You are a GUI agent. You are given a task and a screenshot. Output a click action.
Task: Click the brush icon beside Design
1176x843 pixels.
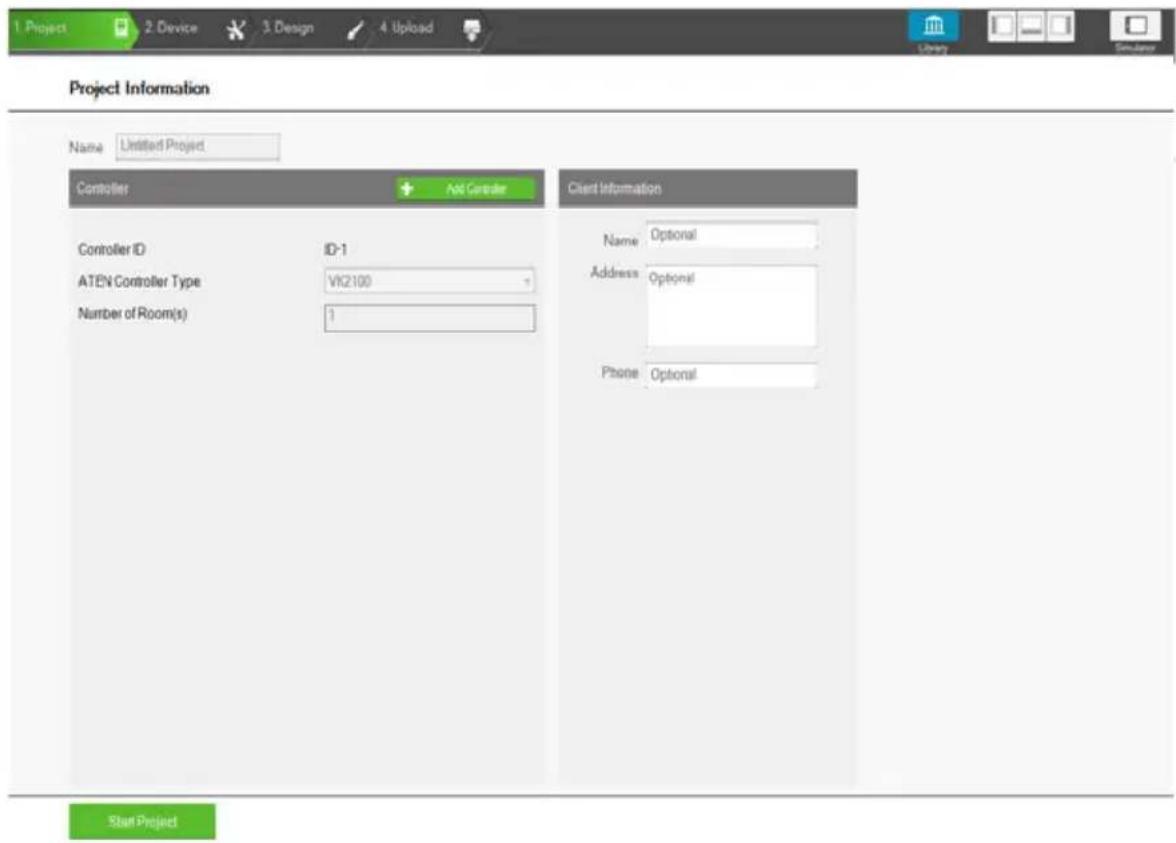click(x=356, y=30)
